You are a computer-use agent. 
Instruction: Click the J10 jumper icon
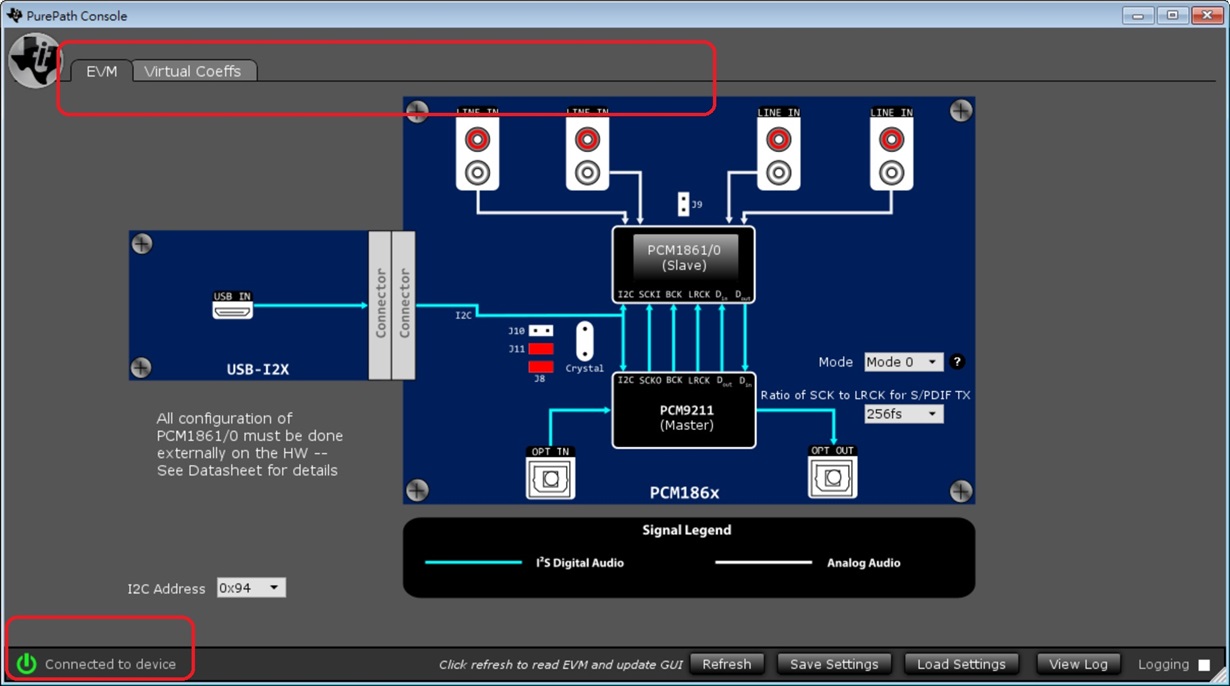541,330
